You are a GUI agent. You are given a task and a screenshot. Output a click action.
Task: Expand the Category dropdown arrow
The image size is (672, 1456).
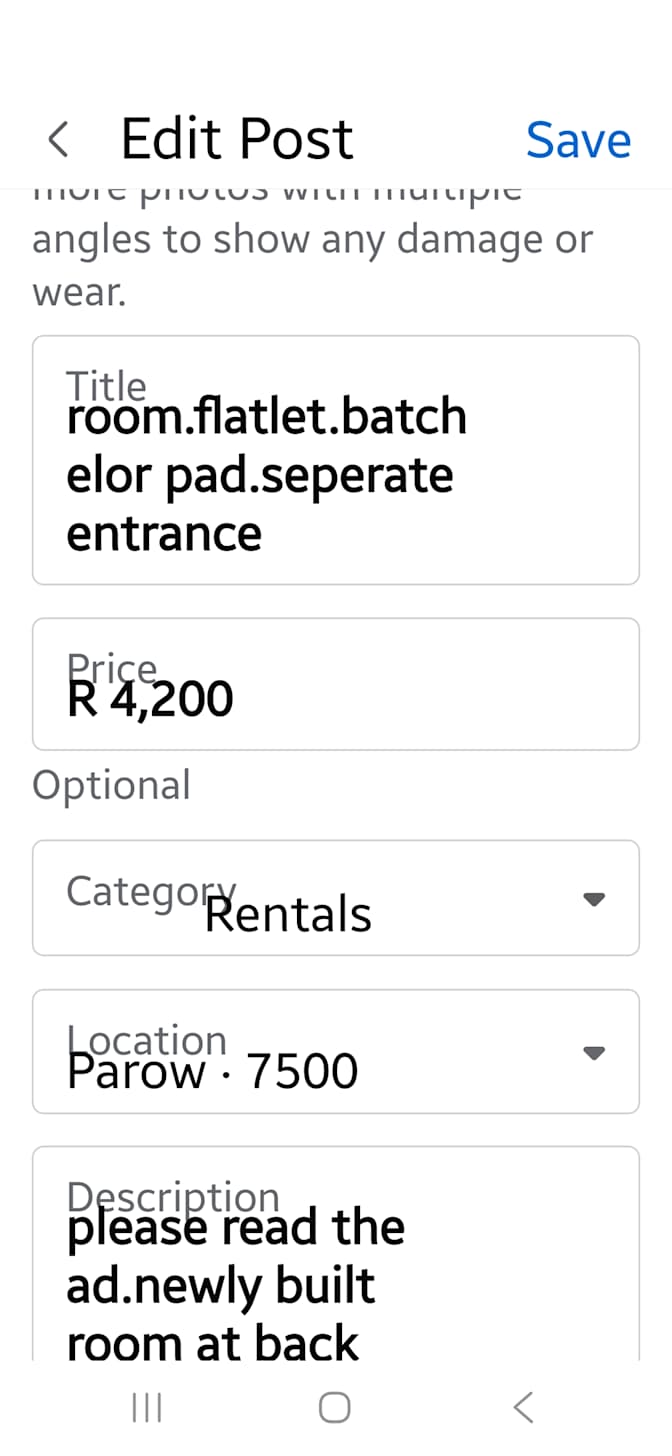pyautogui.click(x=594, y=899)
